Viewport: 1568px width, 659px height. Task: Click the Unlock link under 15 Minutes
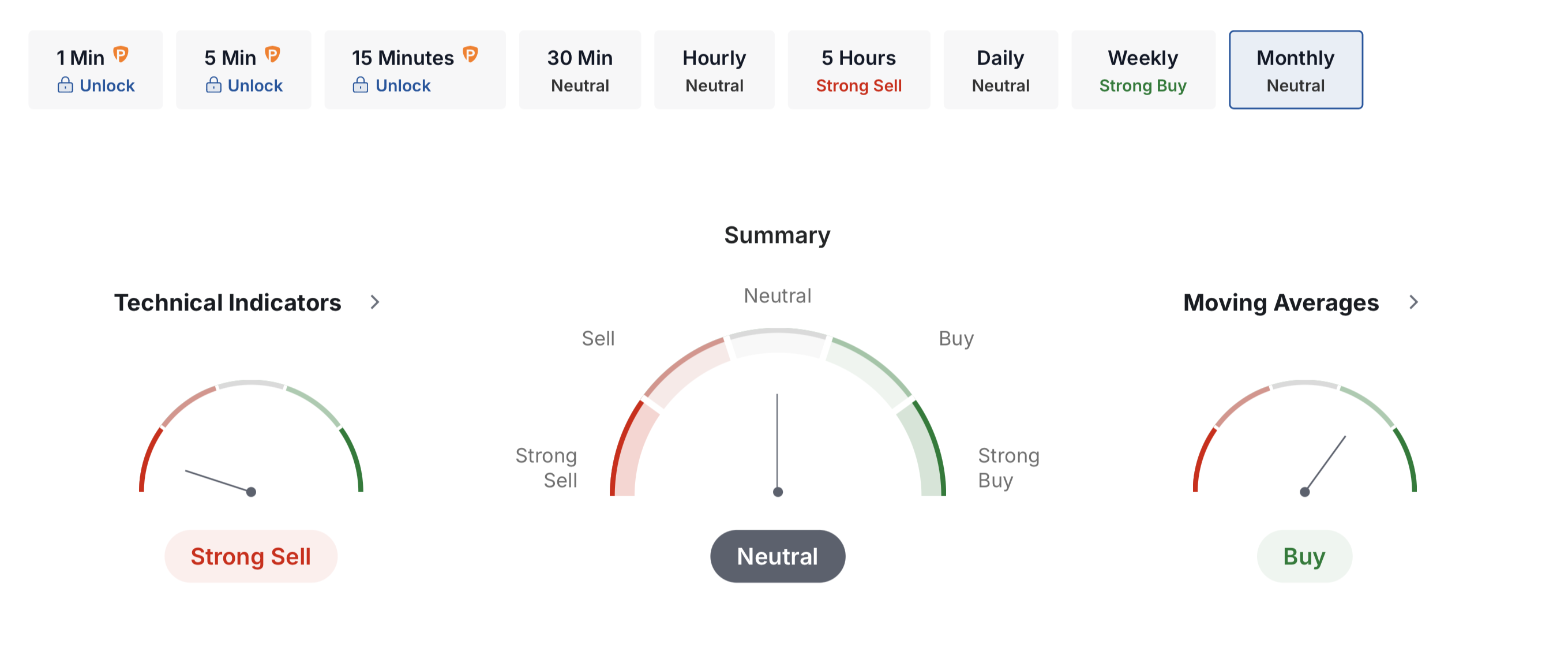pyautogui.click(x=403, y=86)
